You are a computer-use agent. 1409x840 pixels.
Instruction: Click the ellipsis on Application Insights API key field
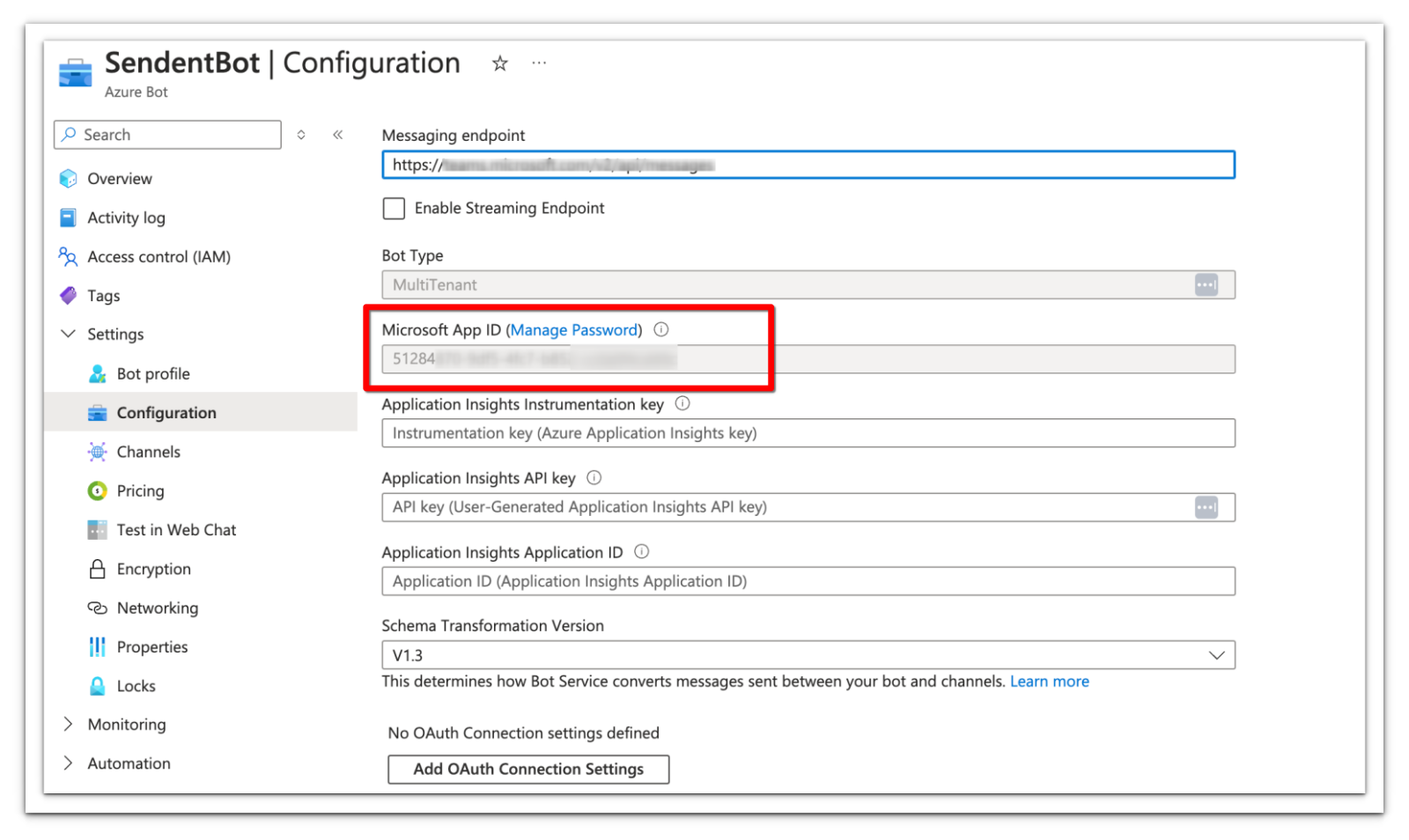1206,506
